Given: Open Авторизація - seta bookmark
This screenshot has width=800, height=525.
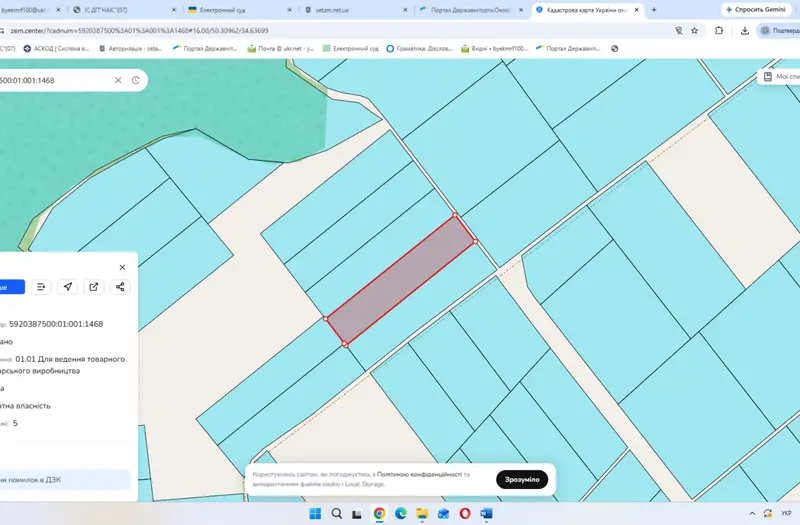Looking at the screenshot, I should point(131,48).
